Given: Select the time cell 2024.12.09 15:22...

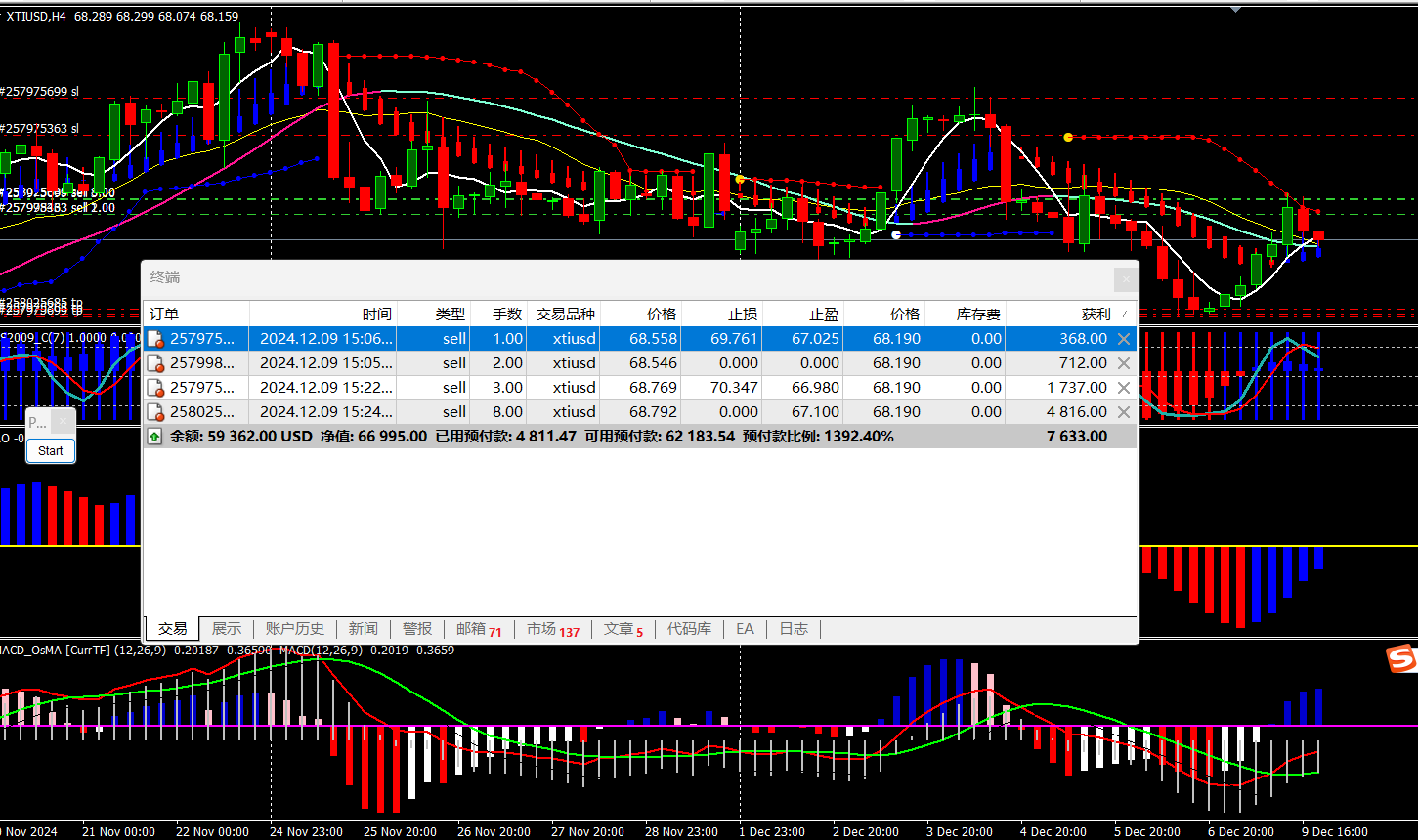Looking at the screenshot, I should [323, 388].
